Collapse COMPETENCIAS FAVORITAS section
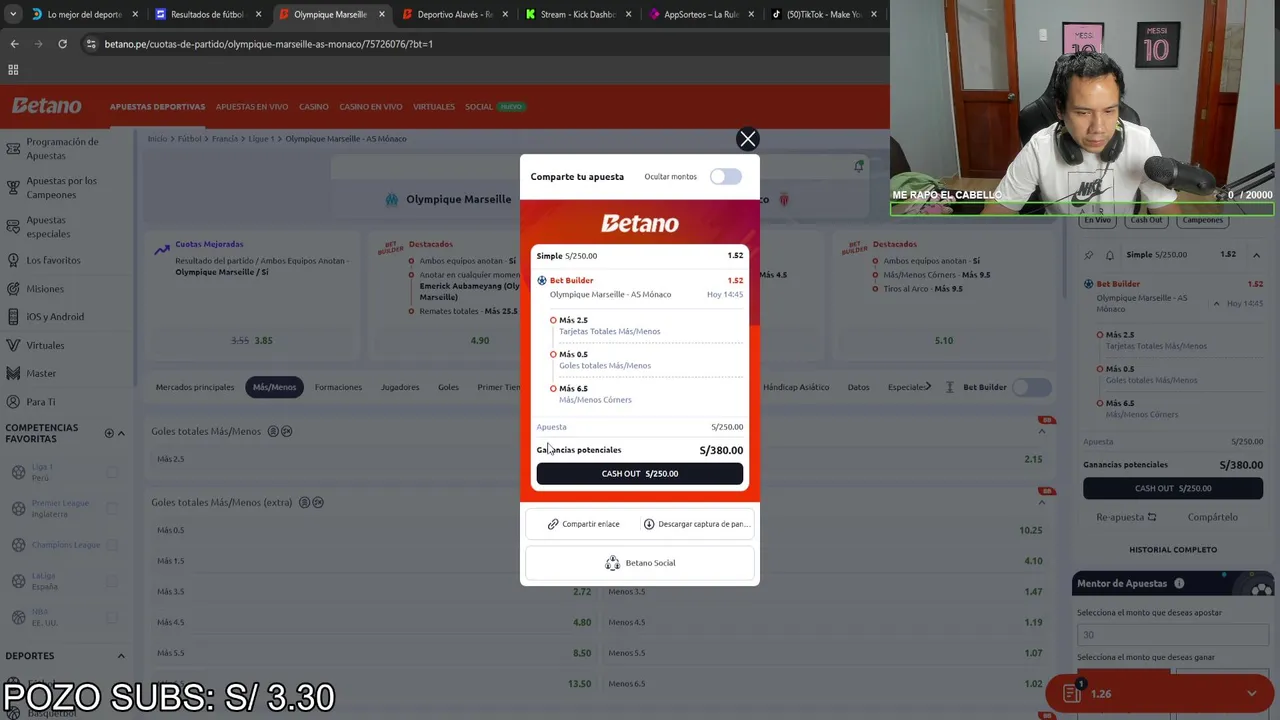 (x=121, y=433)
